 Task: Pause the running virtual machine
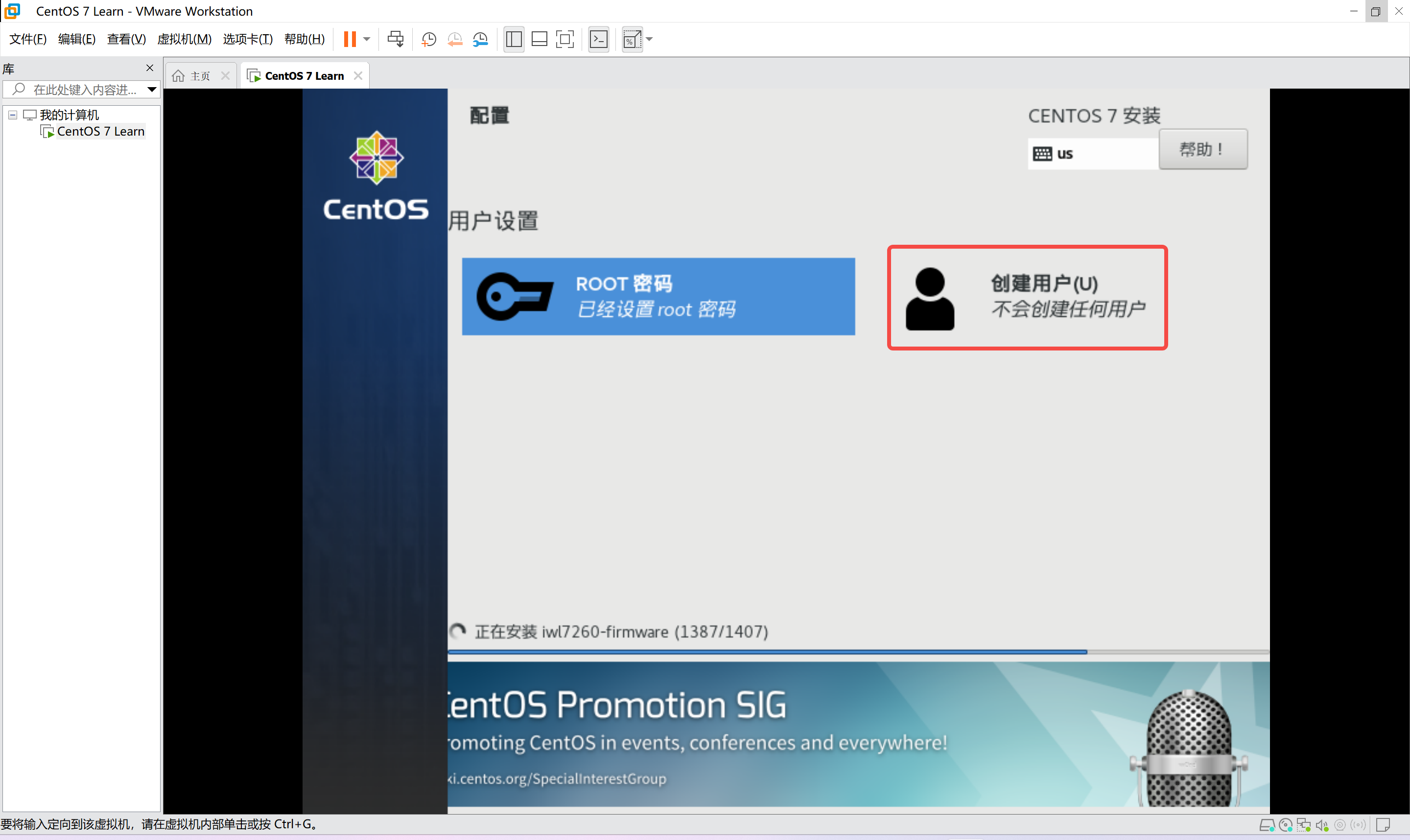350,39
